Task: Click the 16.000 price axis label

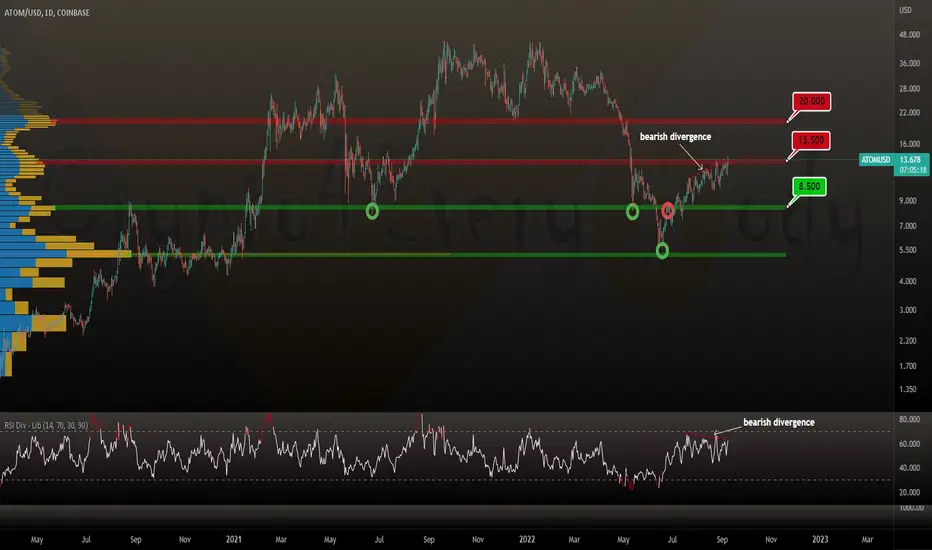Action: coord(909,144)
